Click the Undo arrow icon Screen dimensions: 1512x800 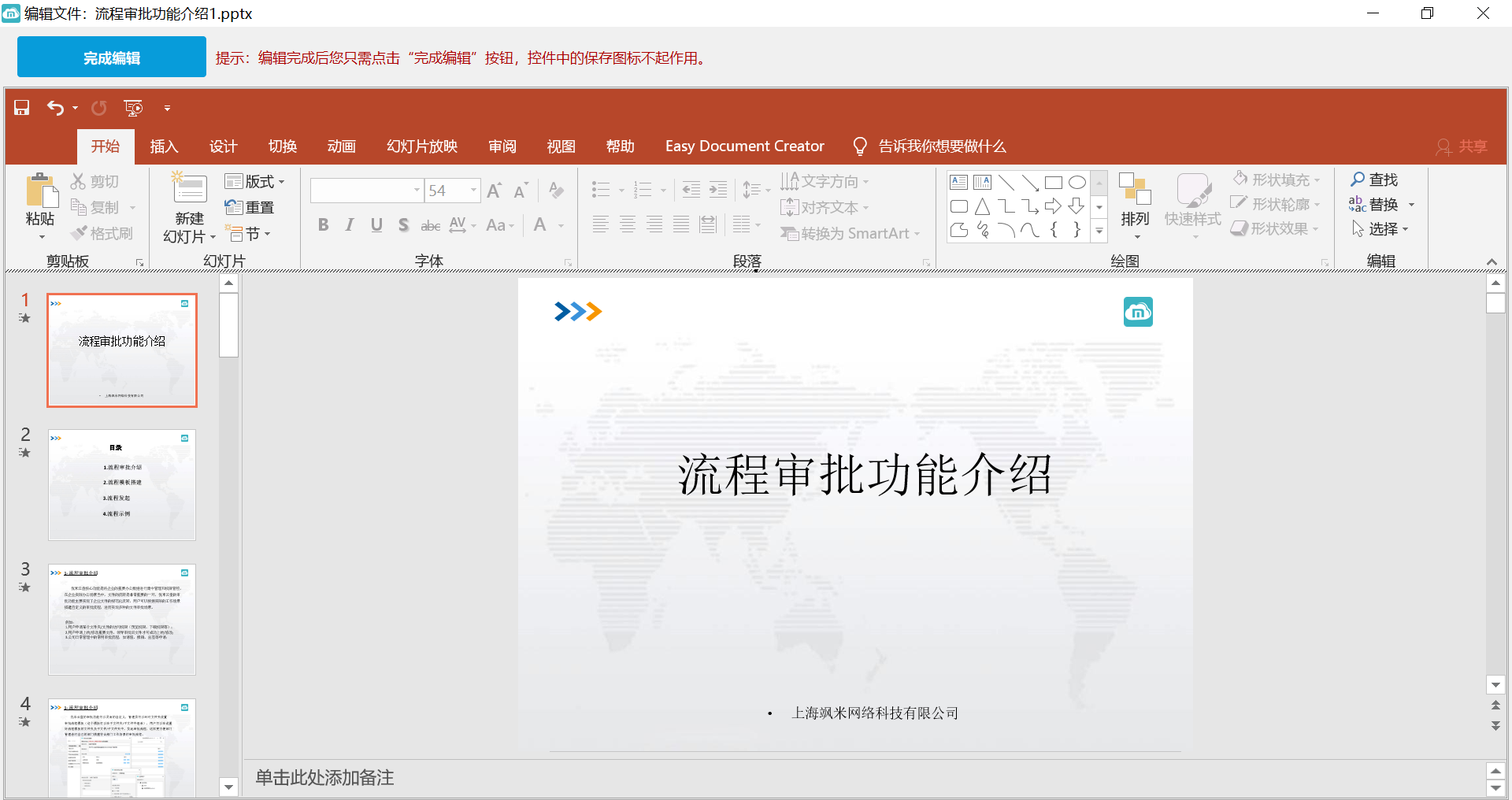tap(55, 108)
